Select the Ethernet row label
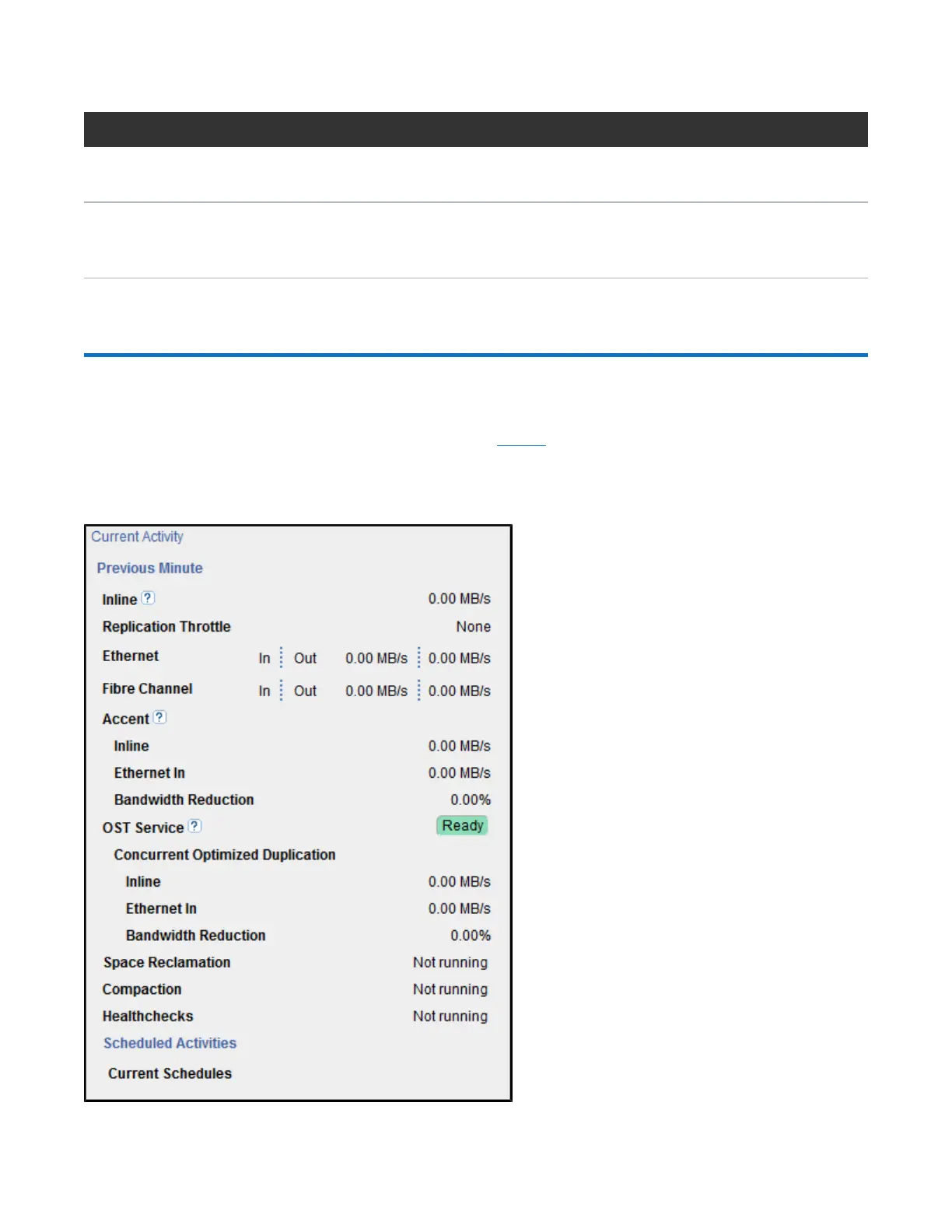 click(130, 656)
